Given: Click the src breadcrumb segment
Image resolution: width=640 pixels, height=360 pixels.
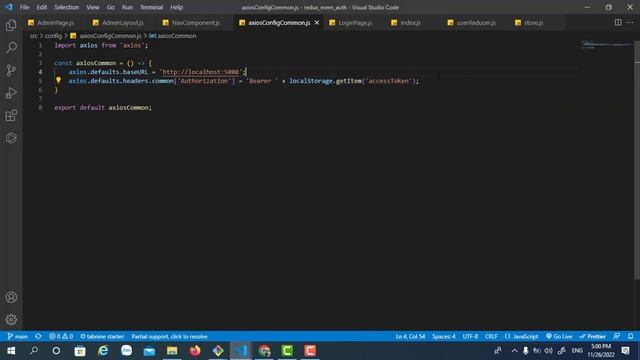Looking at the screenshot, I should (x=33, y=36).
